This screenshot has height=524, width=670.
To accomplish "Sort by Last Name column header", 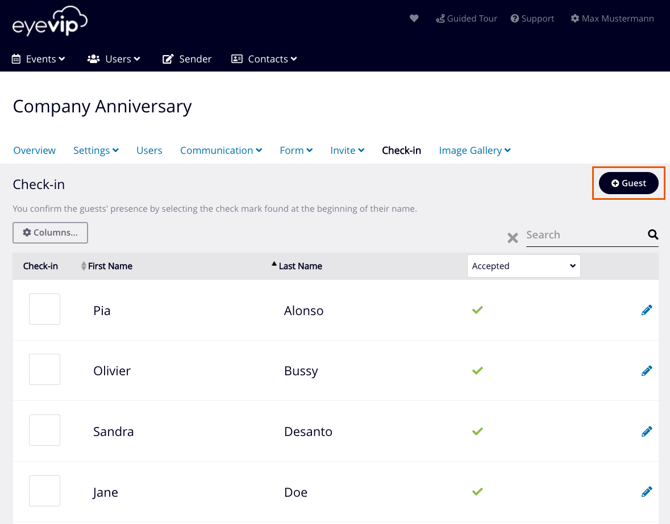I will tap(300, 266).
